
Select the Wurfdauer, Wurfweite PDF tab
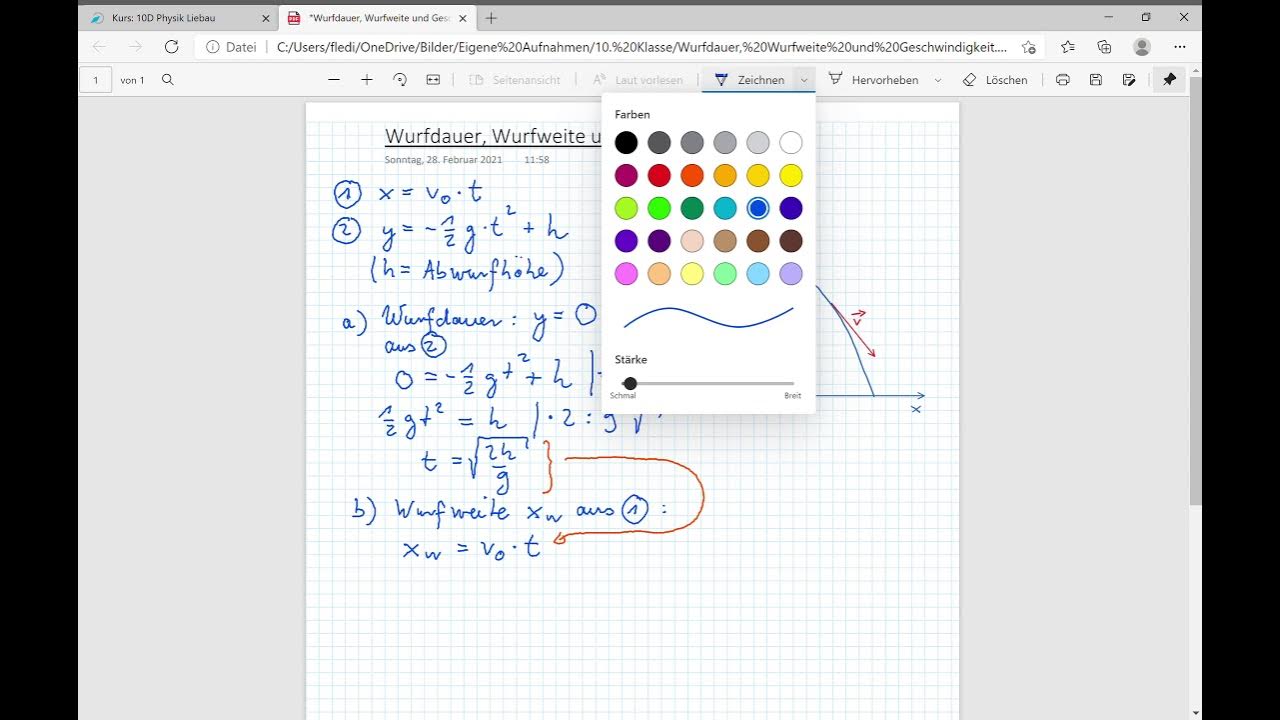(378, 18)
